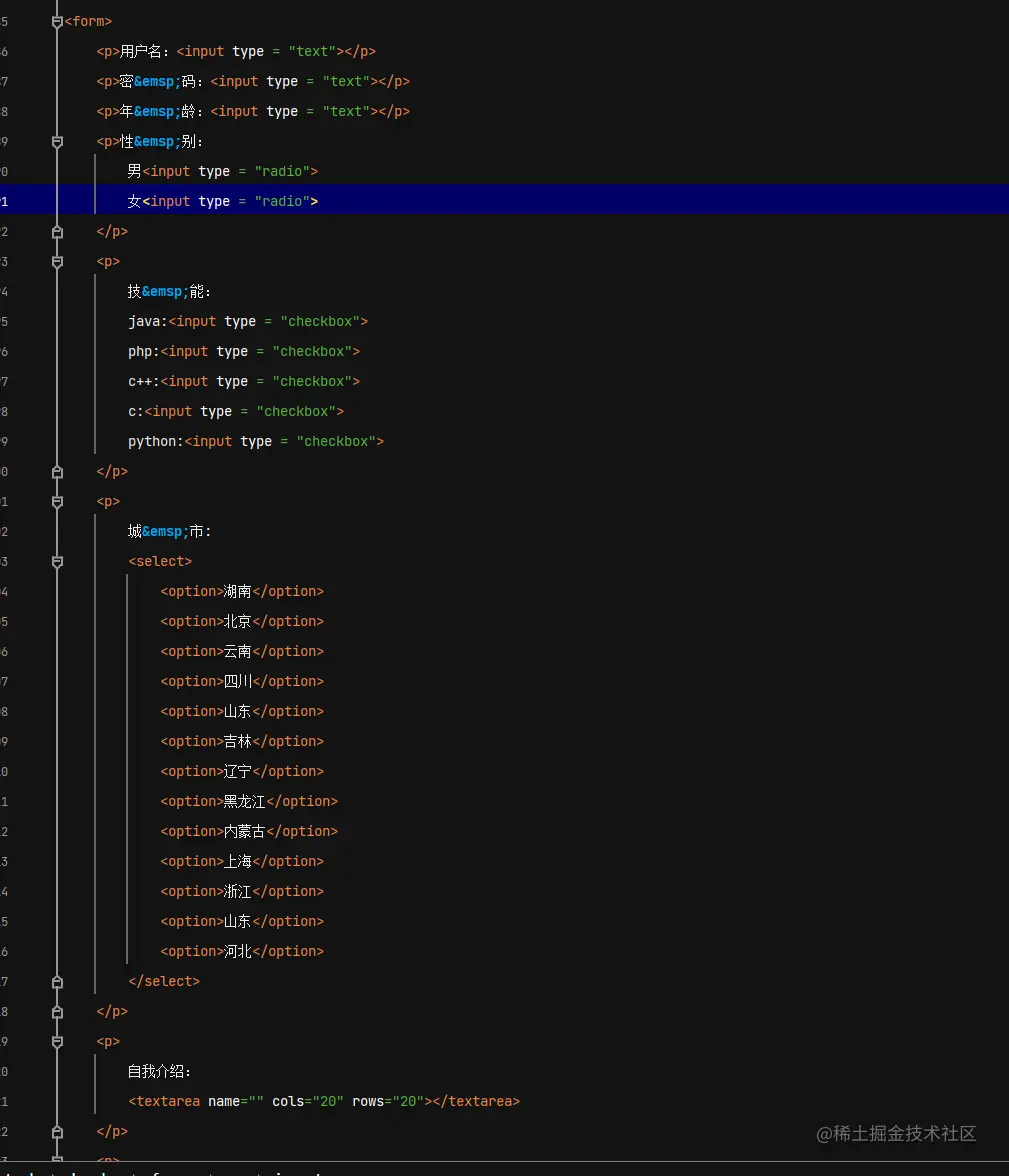The height and width of the screenshot is (1176, 1009).
Task: Click the 男 radio input line
Action: pyautogui.click(x=223, y=172)
